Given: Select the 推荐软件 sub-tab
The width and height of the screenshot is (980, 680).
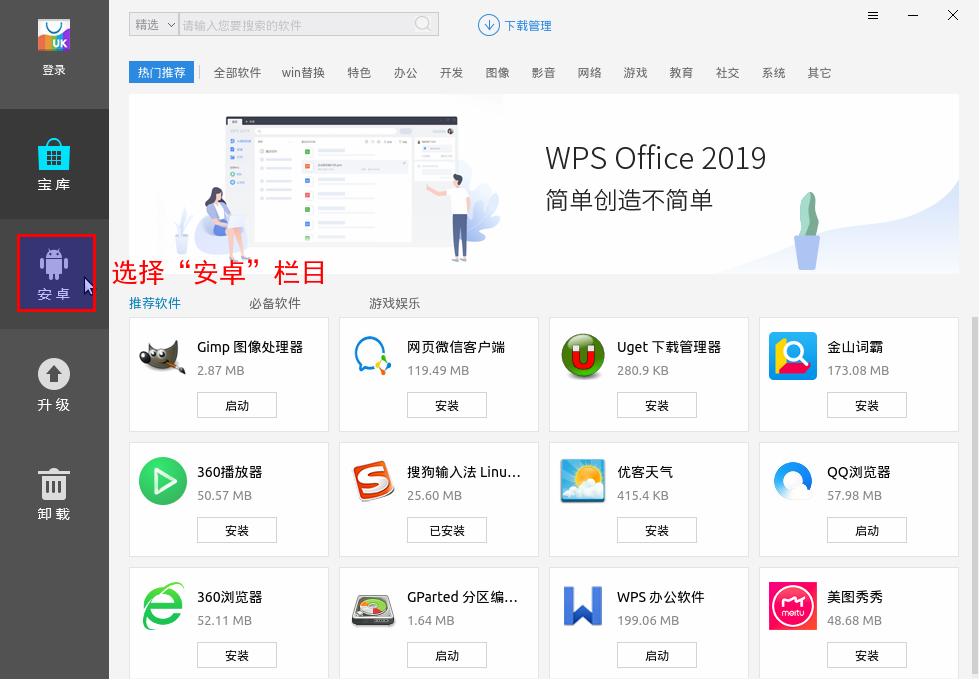Looking at the screenshot, I should click(x=154, y=303).
